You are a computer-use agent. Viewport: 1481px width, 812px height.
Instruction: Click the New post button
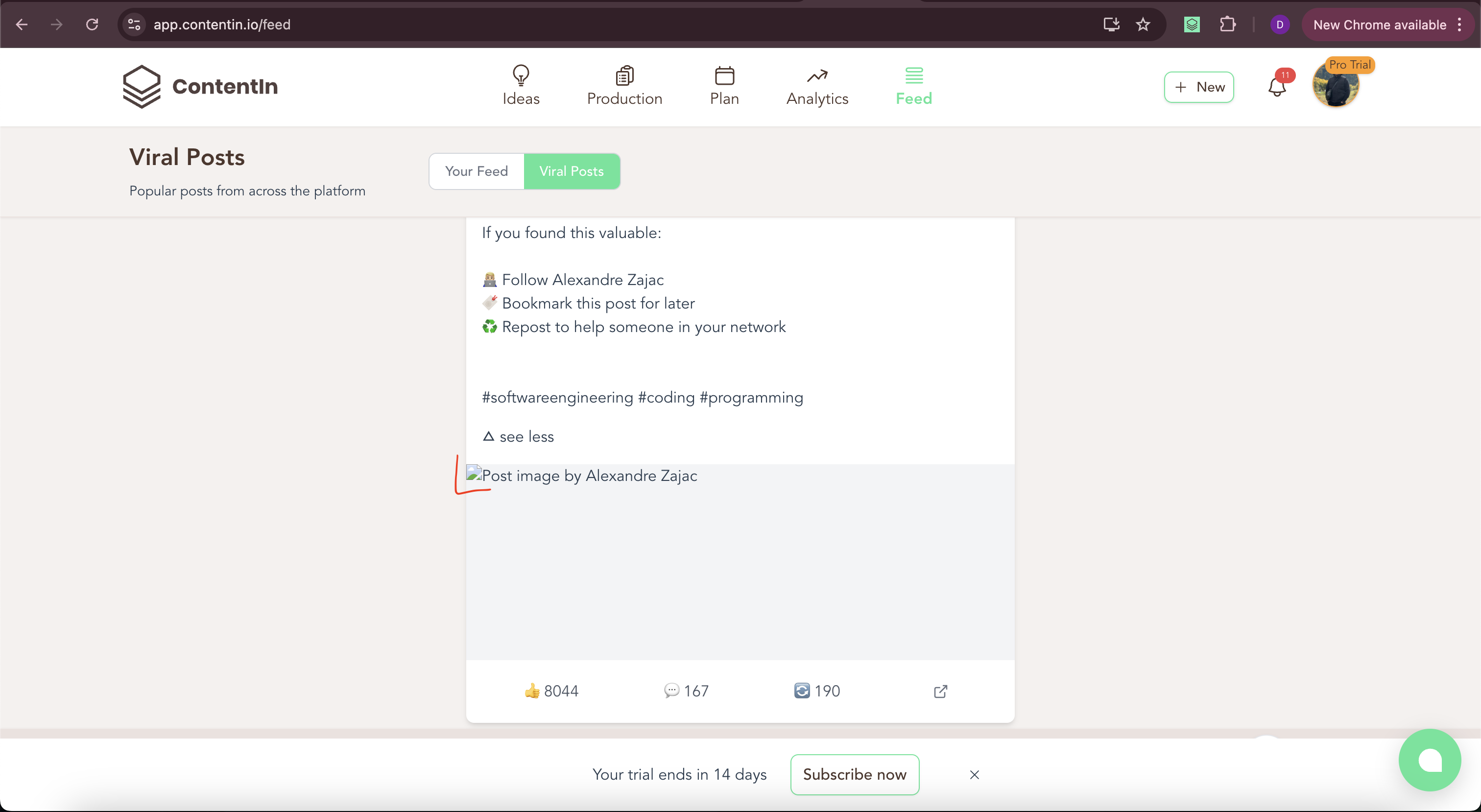click(1199, 87)
